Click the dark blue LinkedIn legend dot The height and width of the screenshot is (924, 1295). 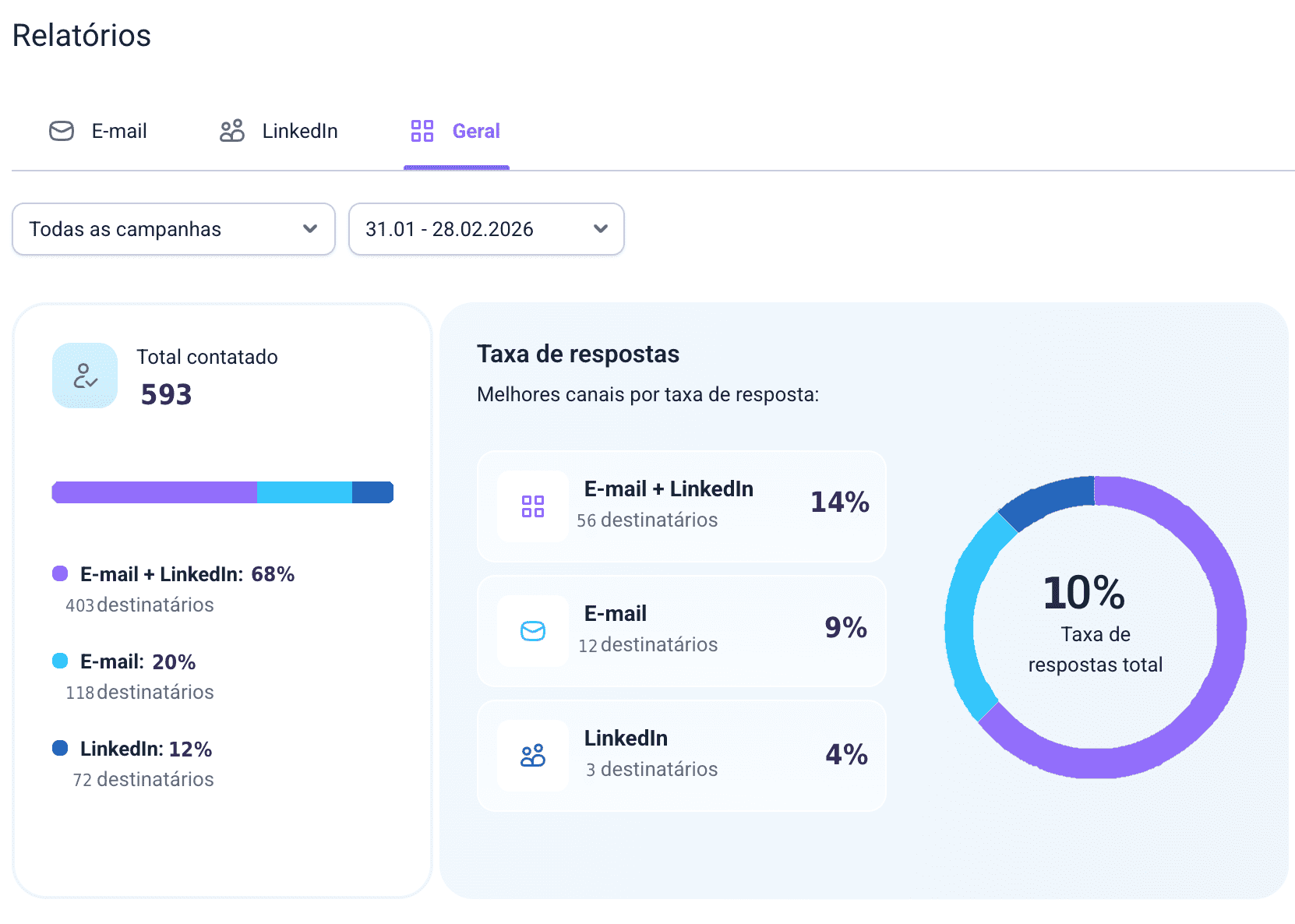(60, 749)
